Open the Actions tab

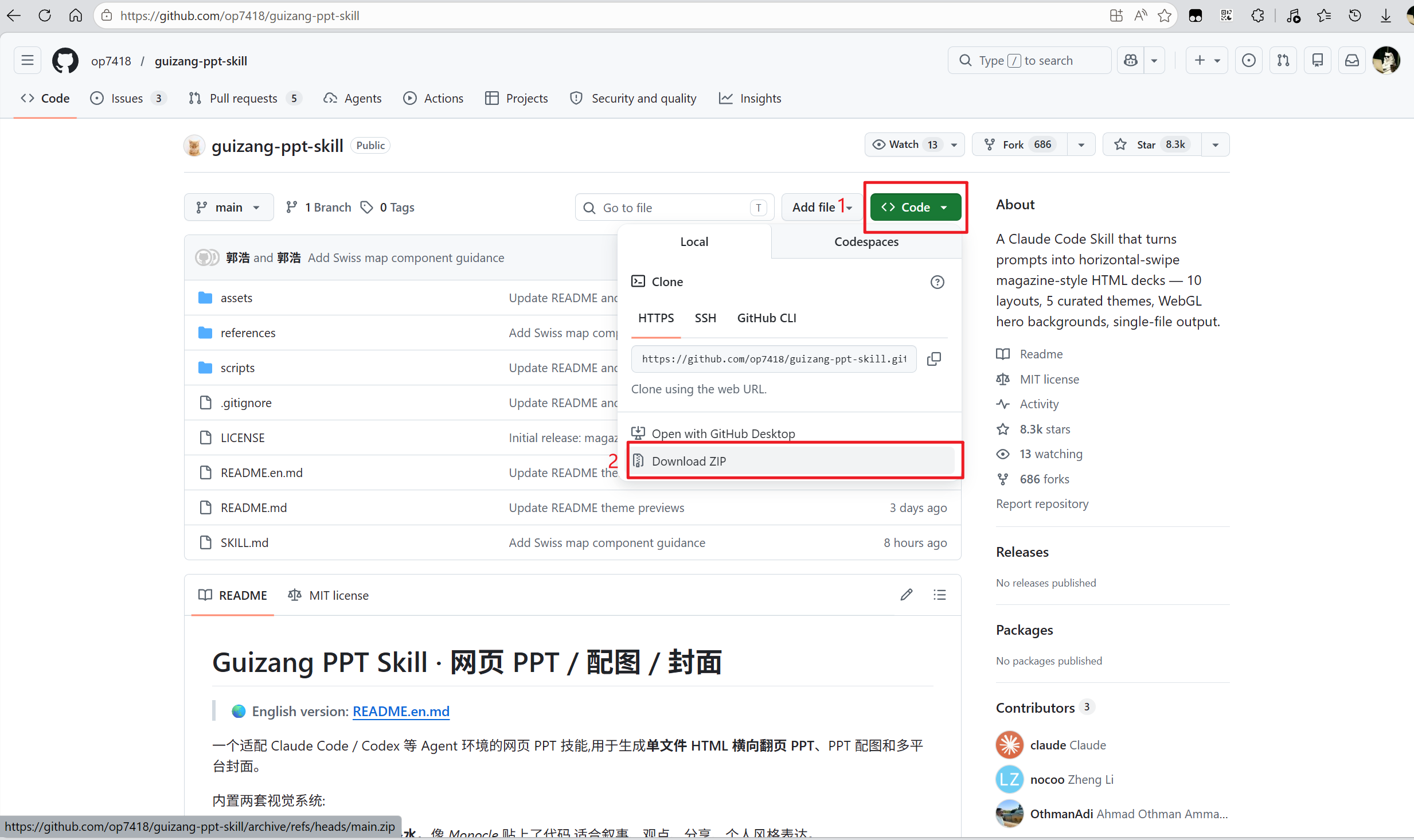point(433,98)
